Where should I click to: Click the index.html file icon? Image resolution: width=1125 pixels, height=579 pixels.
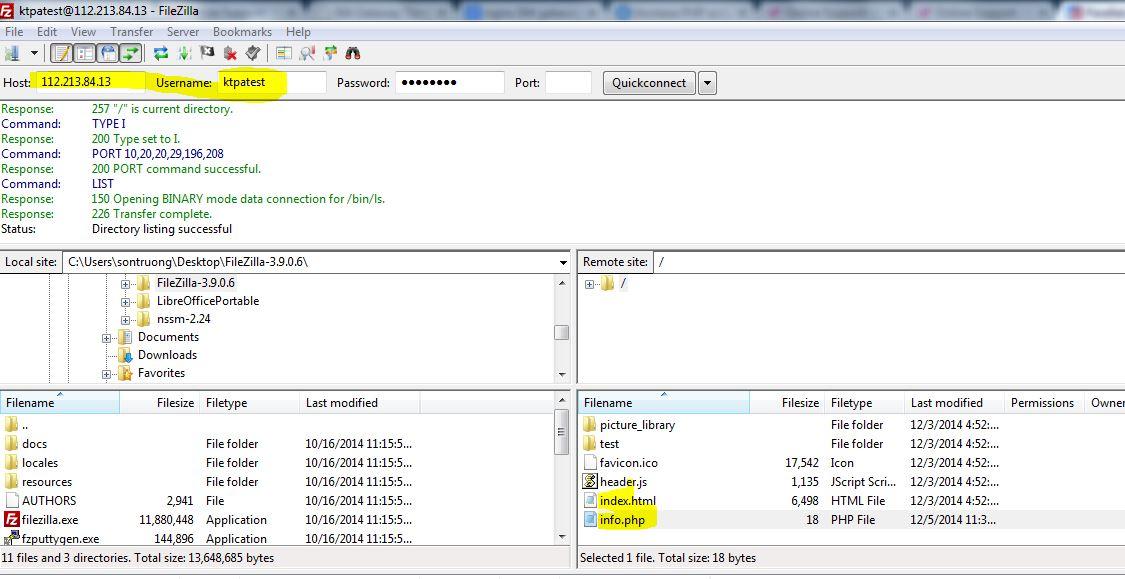590,501
